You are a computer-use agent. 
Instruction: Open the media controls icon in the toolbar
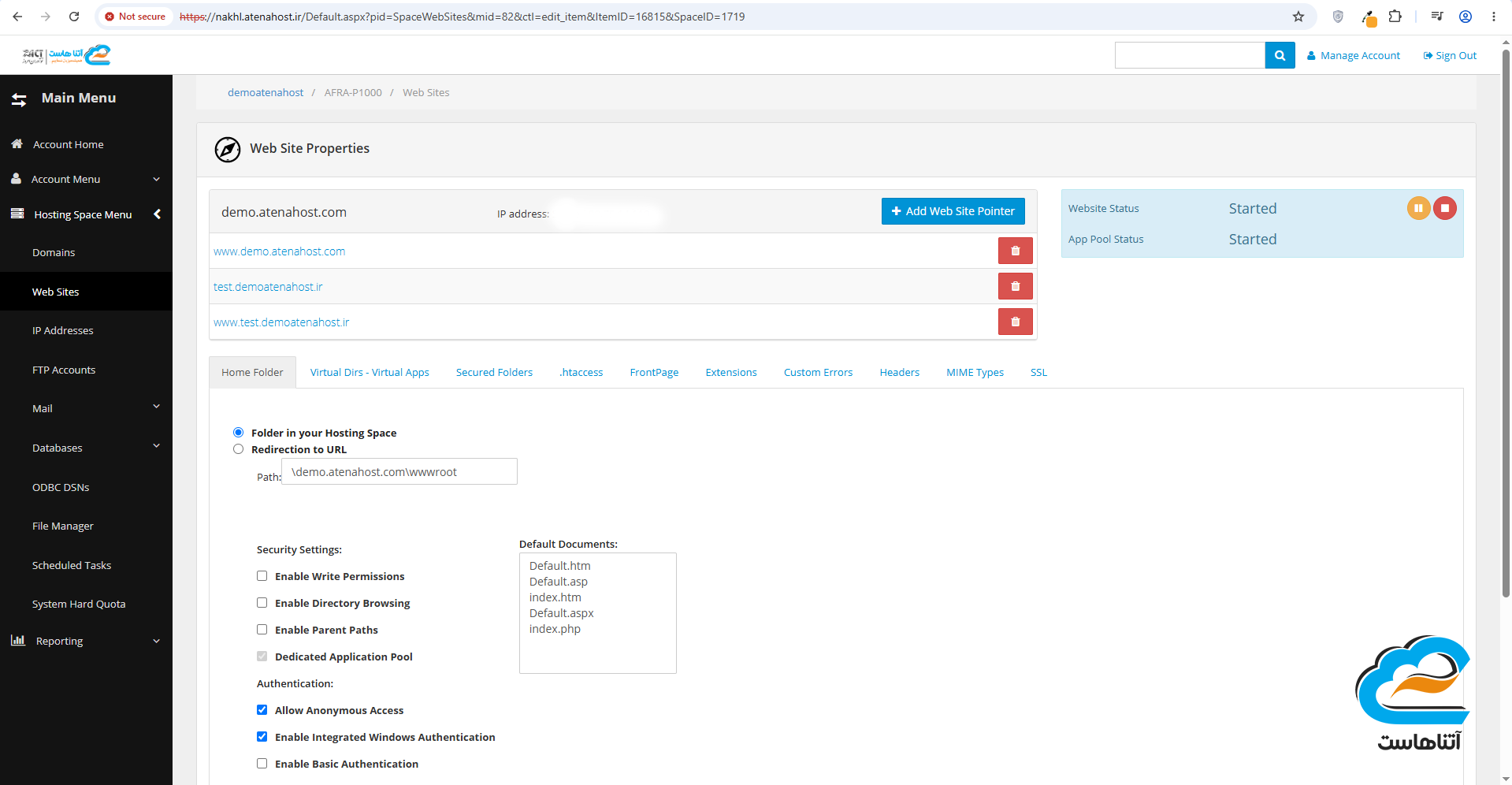click(x=1437, y=17)
